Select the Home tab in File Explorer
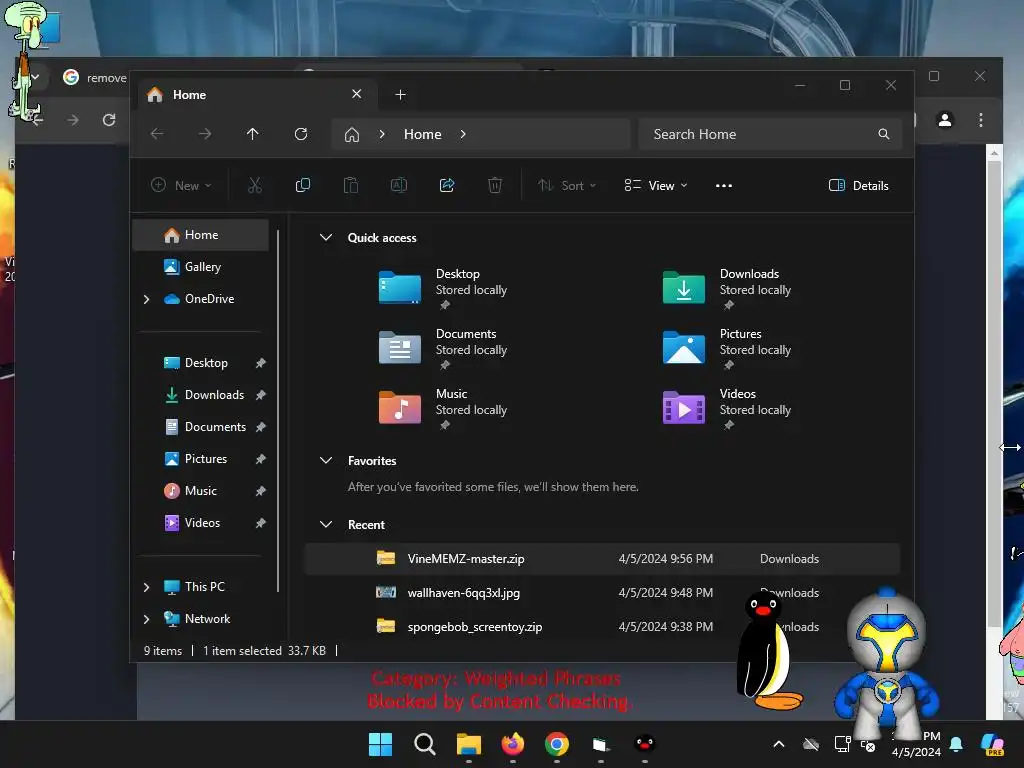This screenshot has height=768, width=1024. point(255,95)
